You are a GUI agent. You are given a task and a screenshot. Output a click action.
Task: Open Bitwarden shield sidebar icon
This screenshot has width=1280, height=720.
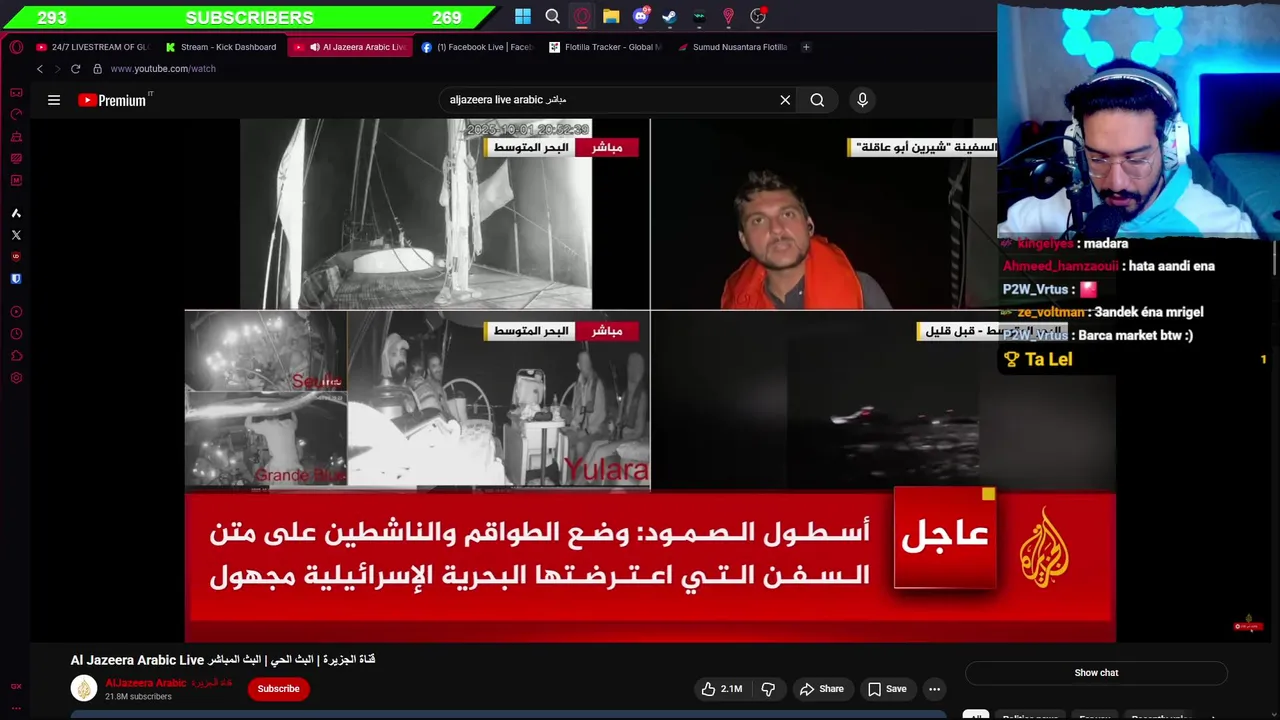pyautogui.click(x=16, y=279)
